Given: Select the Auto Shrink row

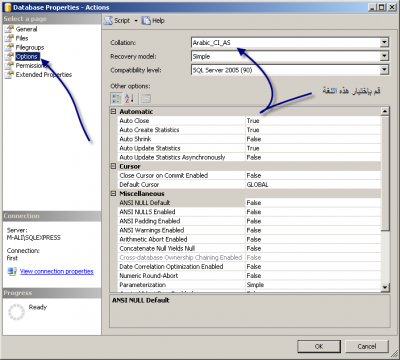Looking at the screenshot, I should coord(249,139).
